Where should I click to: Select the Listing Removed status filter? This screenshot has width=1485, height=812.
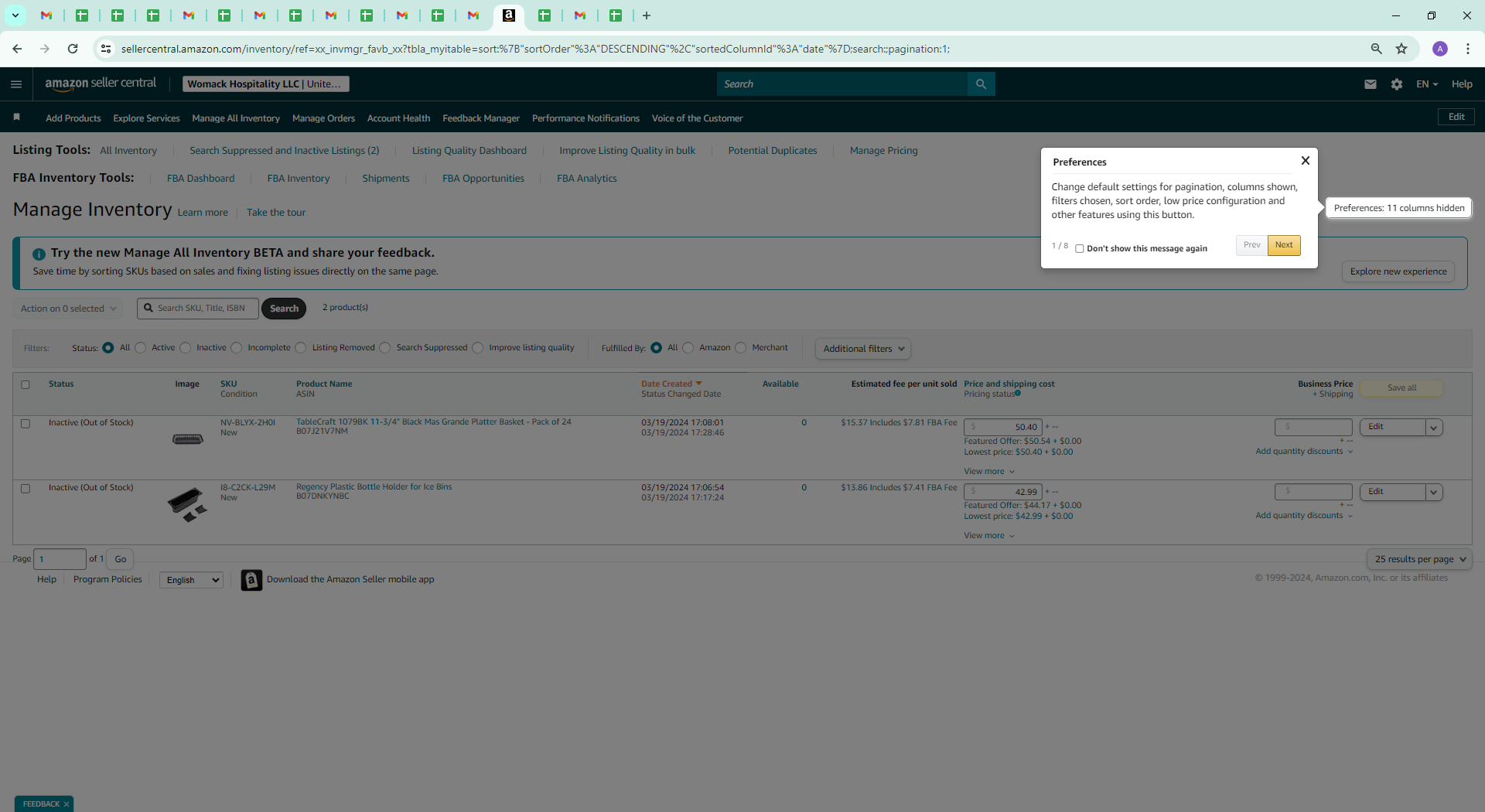pyautogui.click(x=301, y=348)
